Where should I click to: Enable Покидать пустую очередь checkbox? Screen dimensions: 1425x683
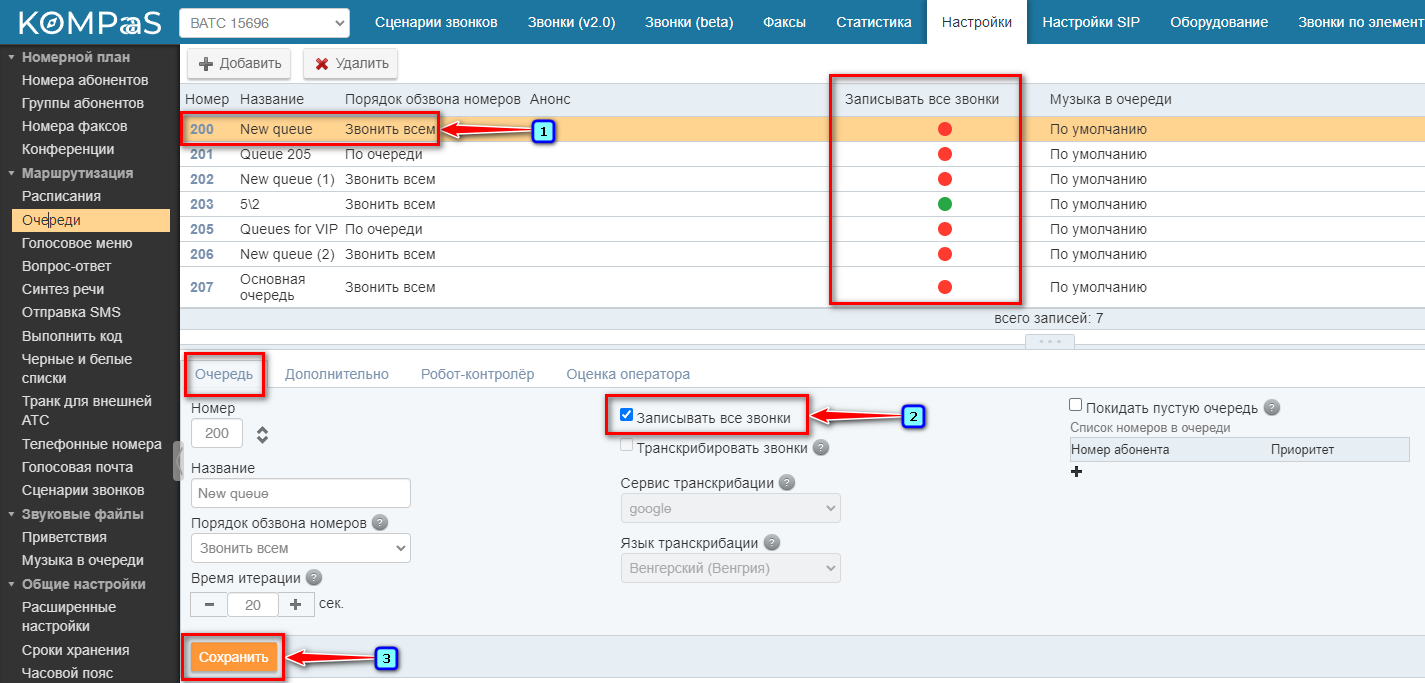[x=1075, y=405]
